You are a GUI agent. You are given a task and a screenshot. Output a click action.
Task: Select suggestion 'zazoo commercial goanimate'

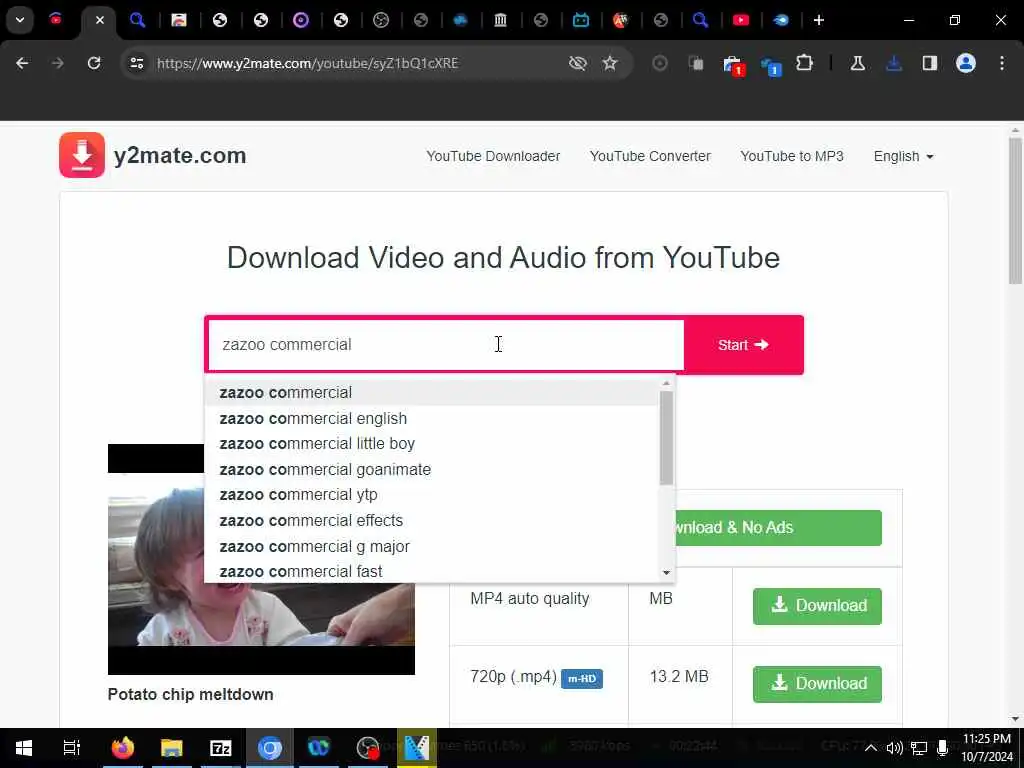click(431, 470)
